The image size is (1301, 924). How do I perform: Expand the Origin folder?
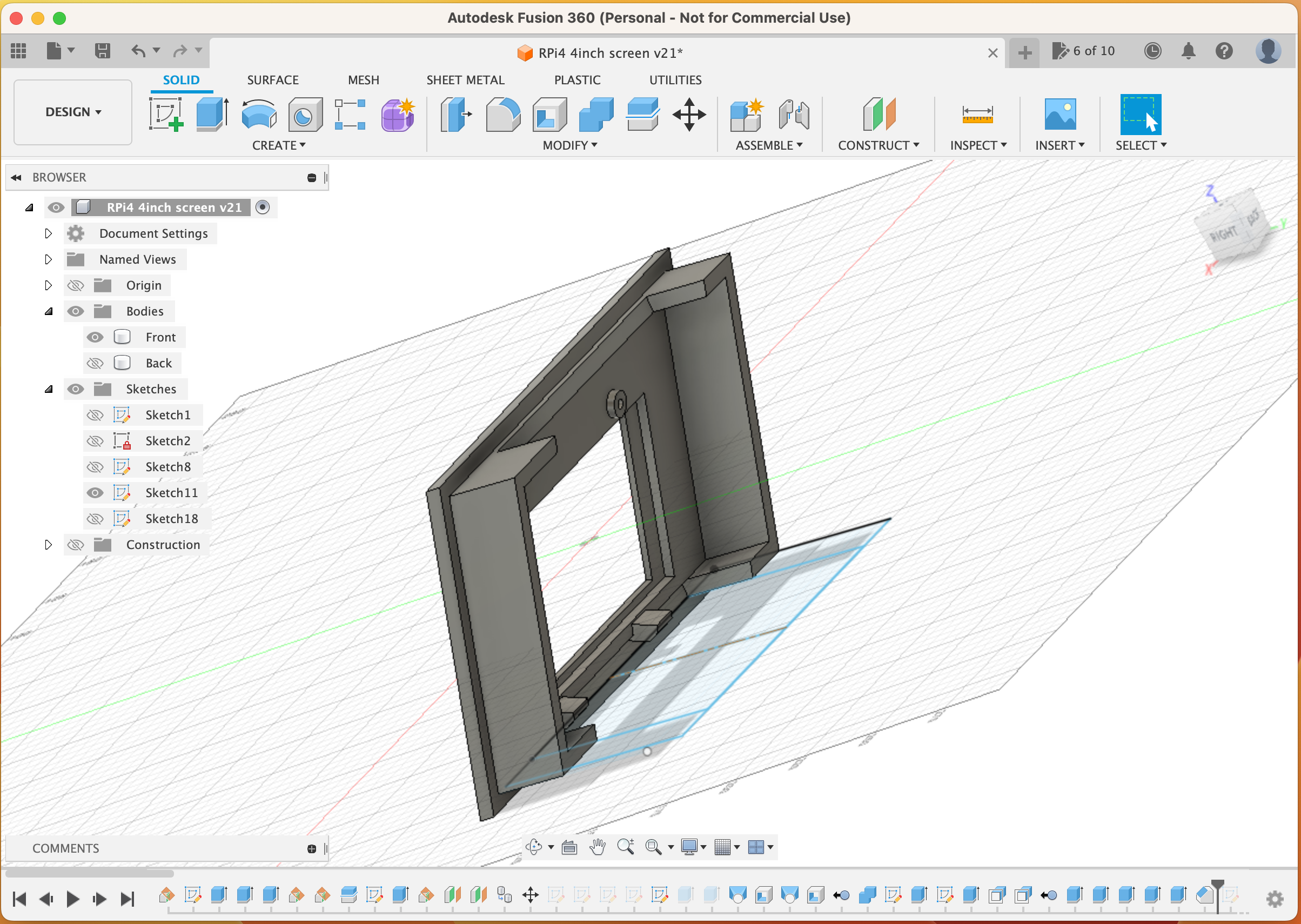click(47, 285)
